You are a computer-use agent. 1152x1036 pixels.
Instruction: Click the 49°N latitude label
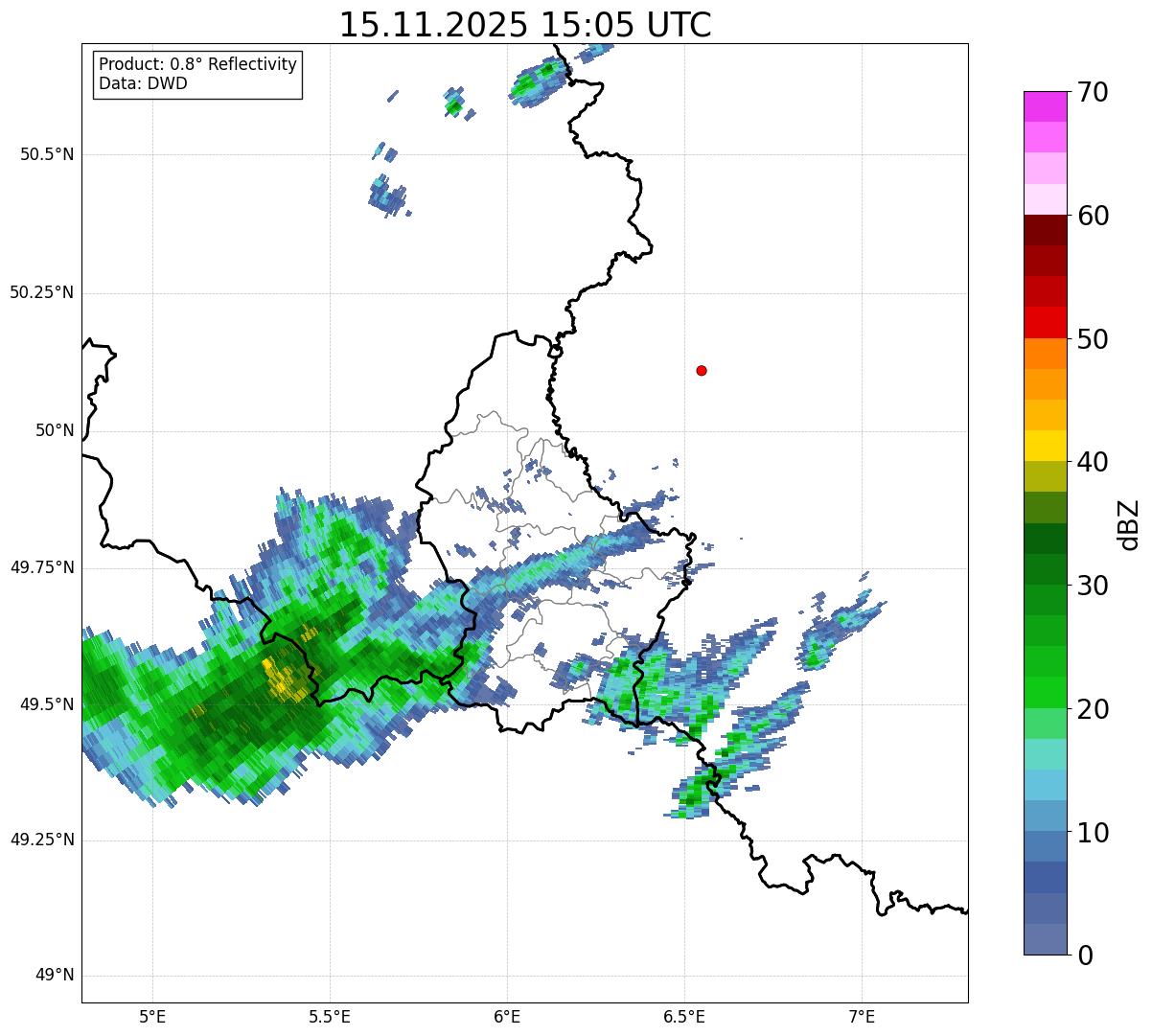tap(55, 975)
